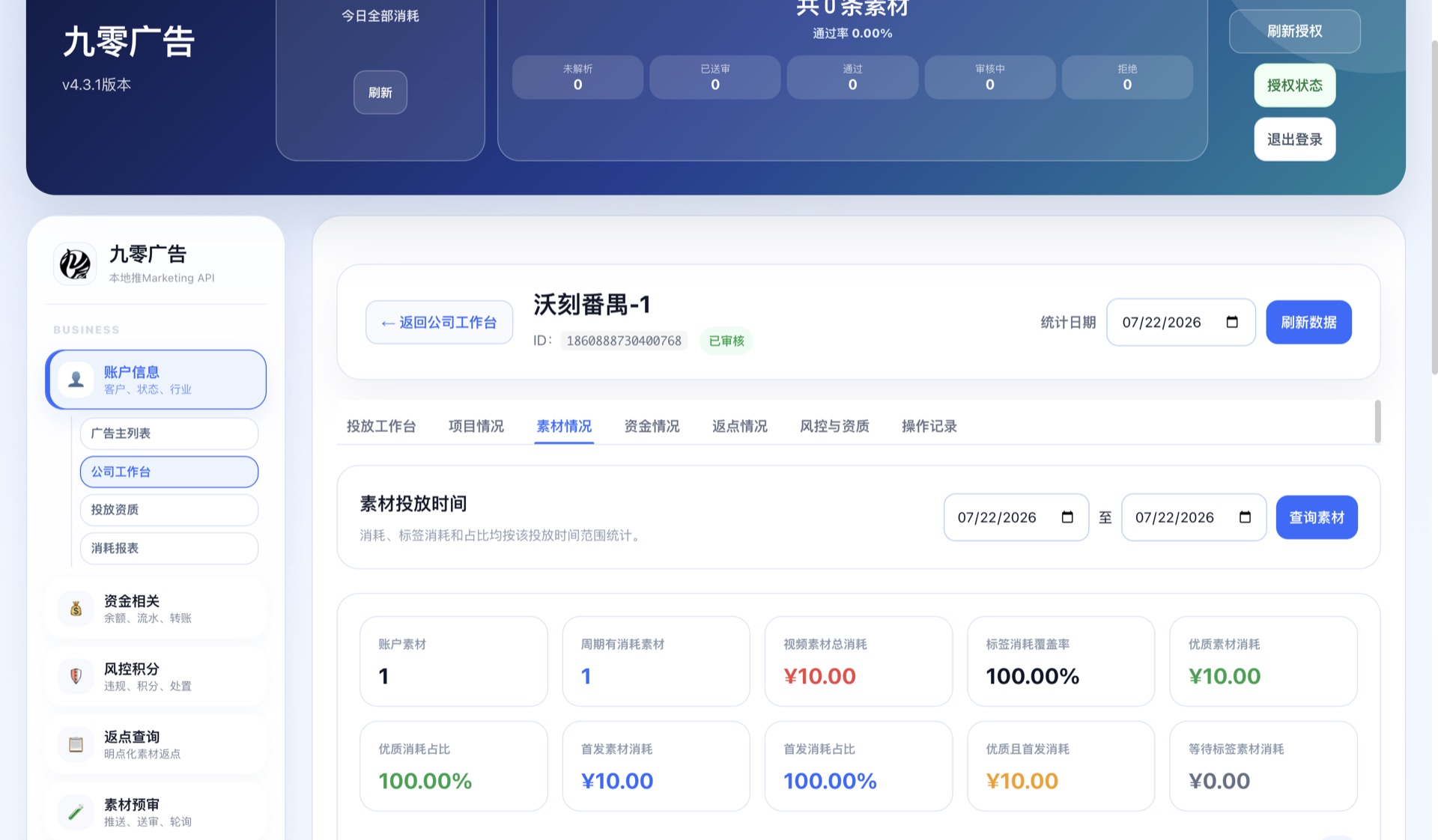Select 公司工作台 submenu item

[169, 472]
